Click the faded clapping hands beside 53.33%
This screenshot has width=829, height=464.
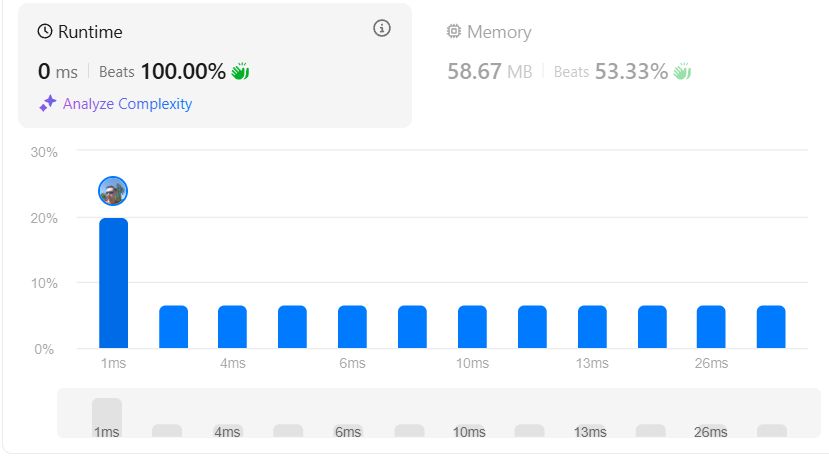click(682, 71)
